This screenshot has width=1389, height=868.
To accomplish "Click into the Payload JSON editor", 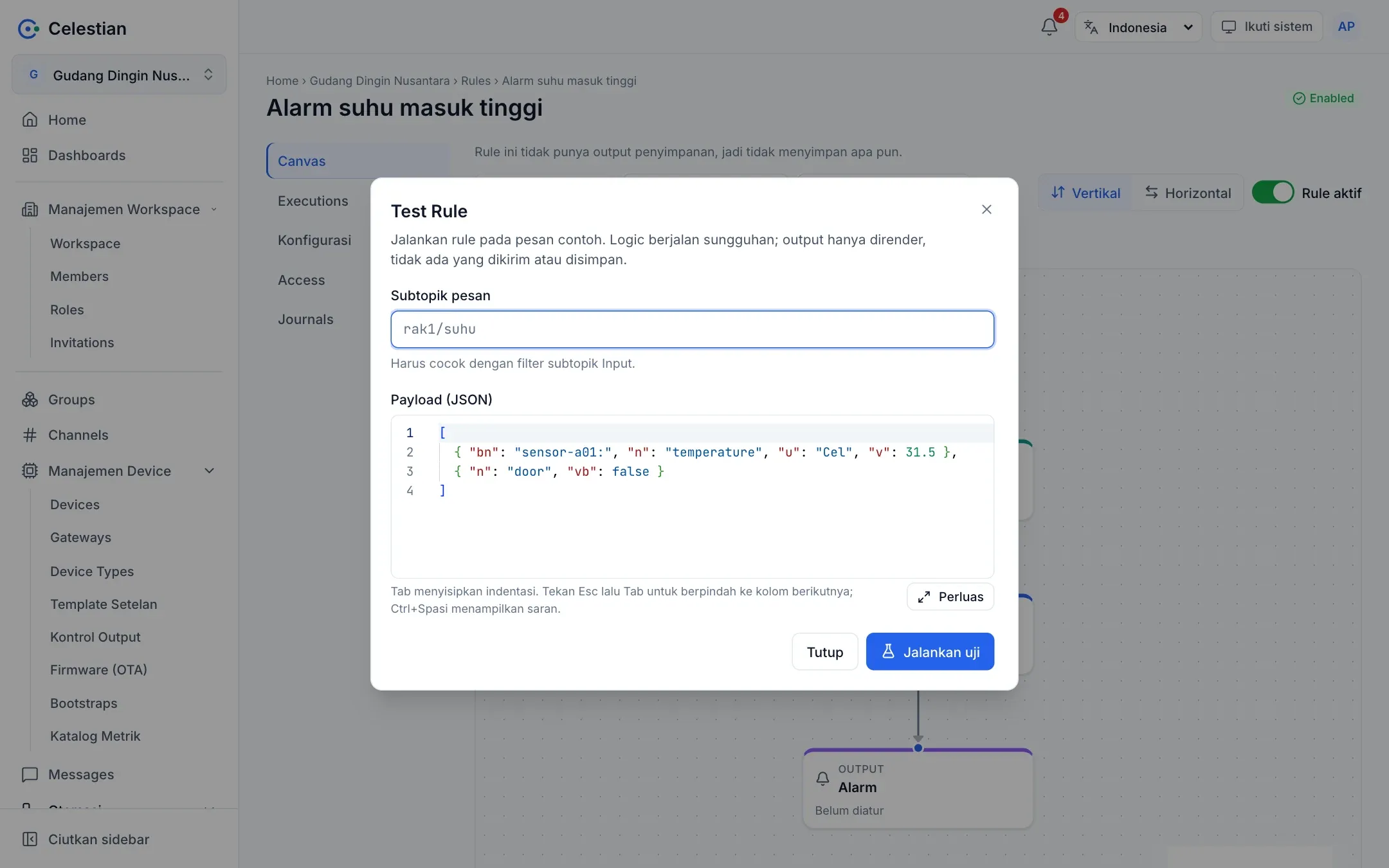I will pos(692,496).
